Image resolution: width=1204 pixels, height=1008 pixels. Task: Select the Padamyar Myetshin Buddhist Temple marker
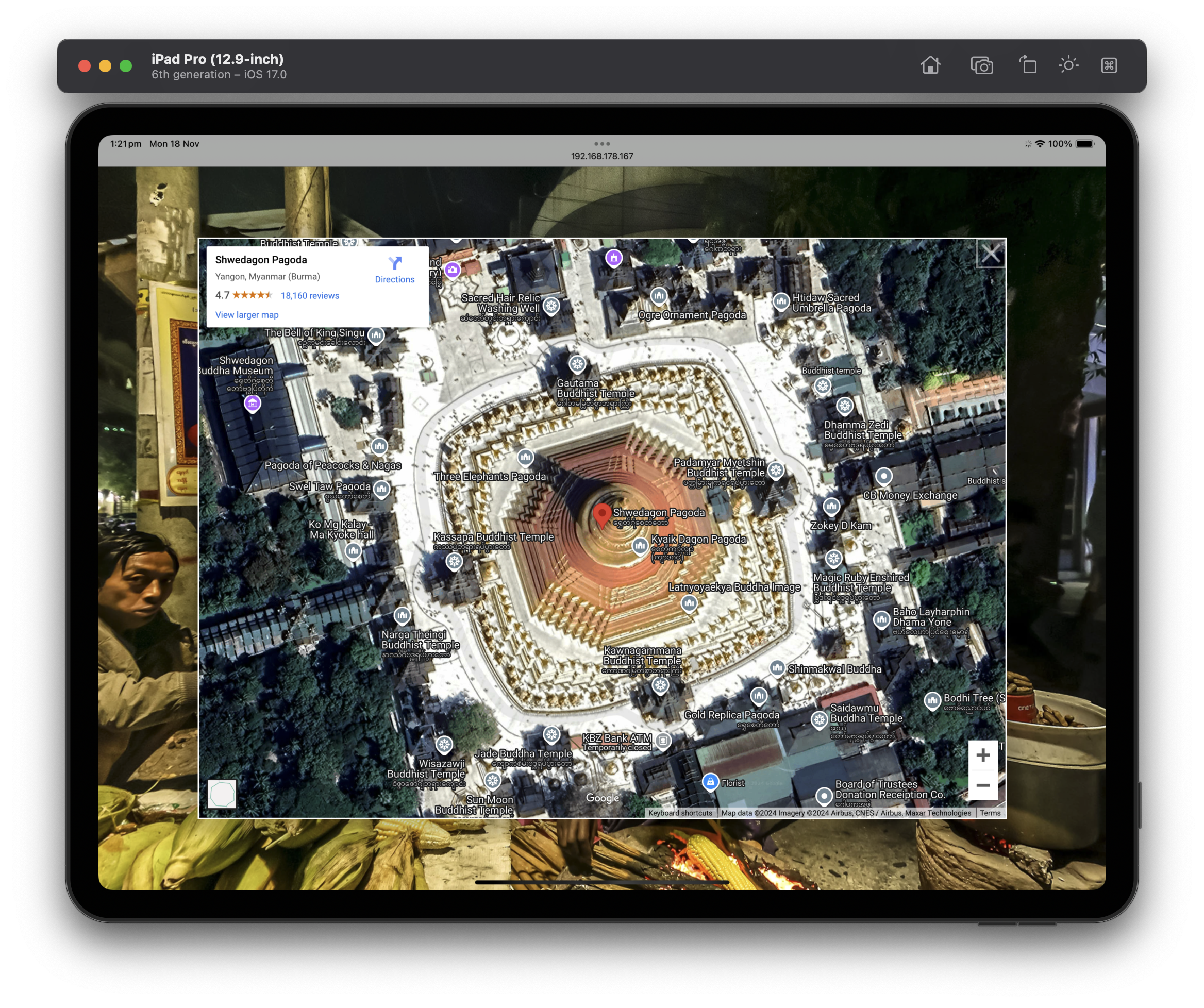coord(776,471)
